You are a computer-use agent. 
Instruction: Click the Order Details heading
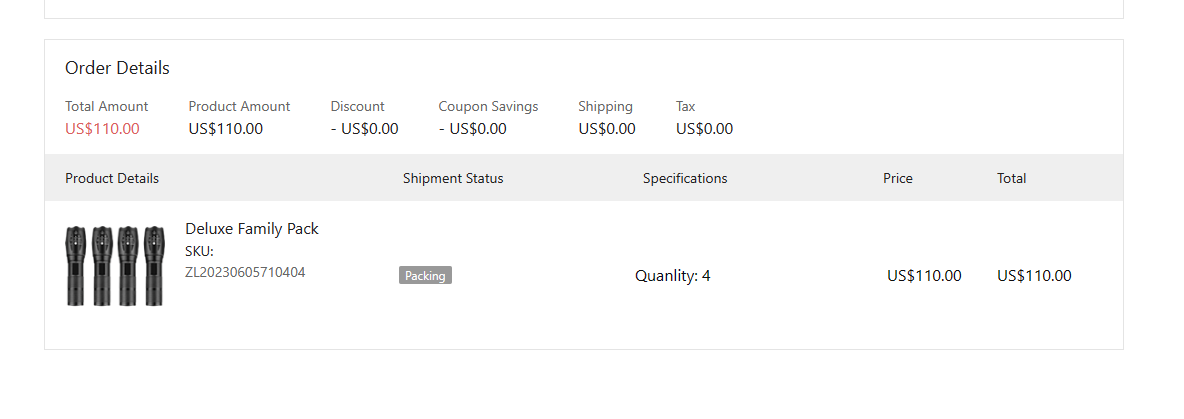pos(117,68)
